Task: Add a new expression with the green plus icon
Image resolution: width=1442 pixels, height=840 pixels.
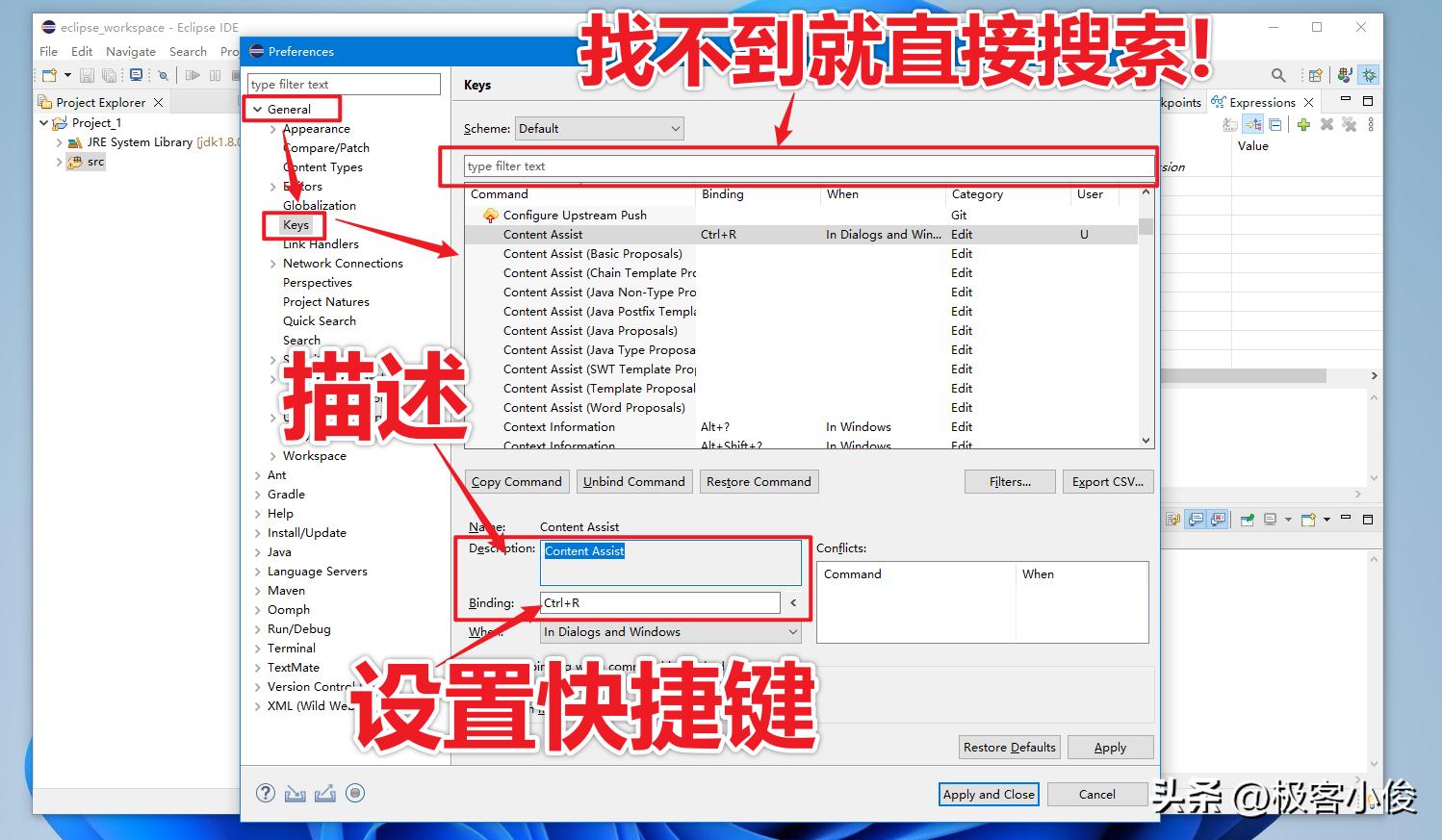Action: (x=1303, y=123)
